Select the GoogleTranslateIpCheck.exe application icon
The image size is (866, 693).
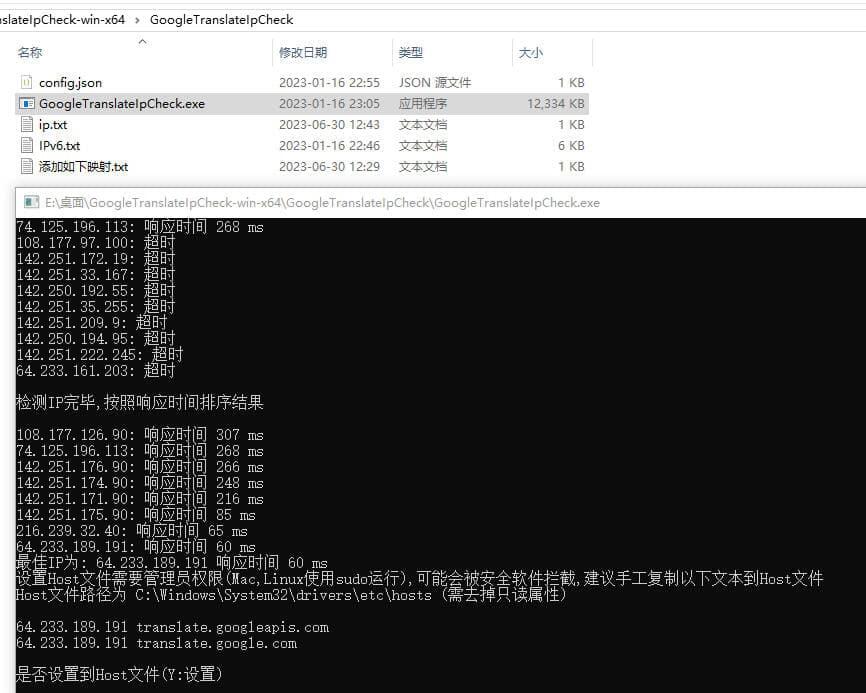[27, 103]
